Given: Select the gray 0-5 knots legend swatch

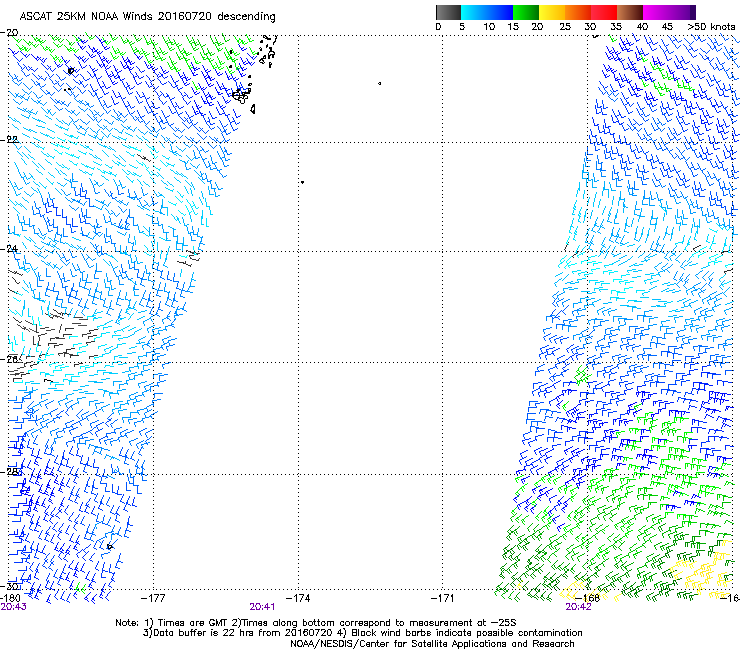Looking at the screenshot, I should tap(448, 12).
